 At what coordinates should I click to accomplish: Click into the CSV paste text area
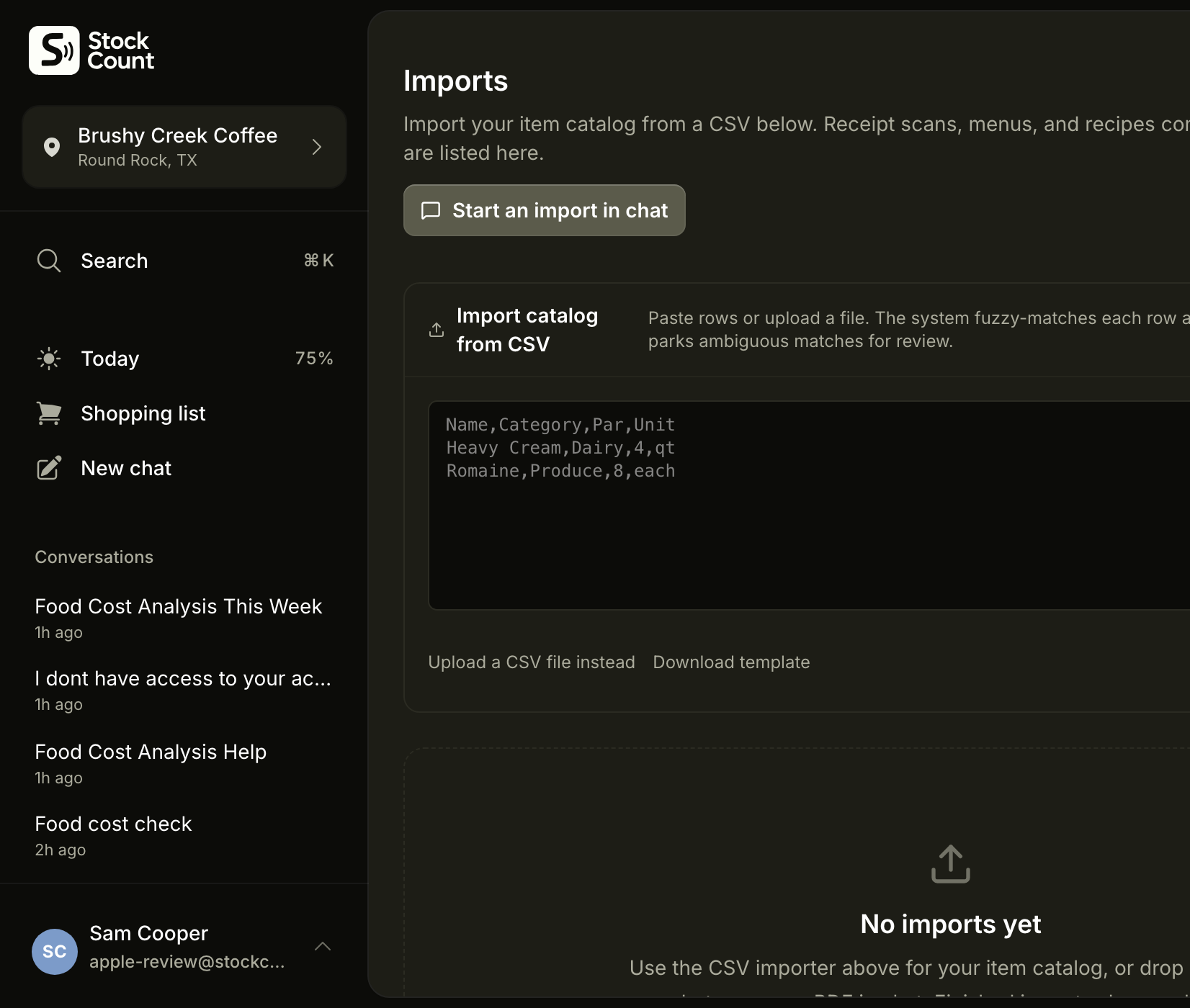point(809,505)
